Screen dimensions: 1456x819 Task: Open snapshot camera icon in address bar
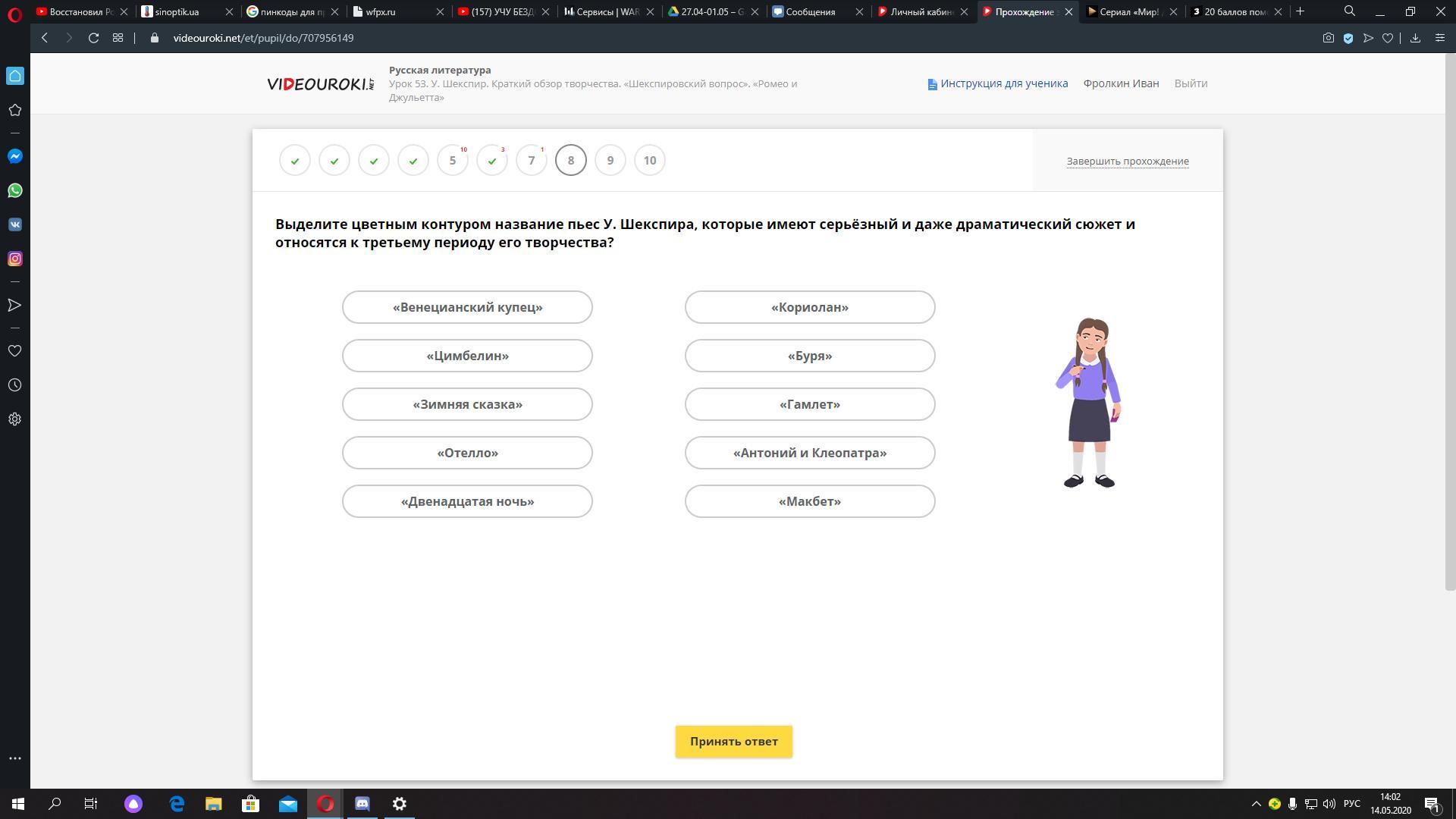click(x=1328, y=38)
